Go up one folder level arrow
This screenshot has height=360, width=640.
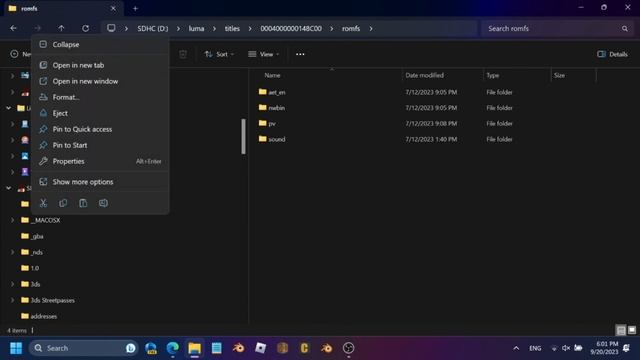click(x=61, y=28)
